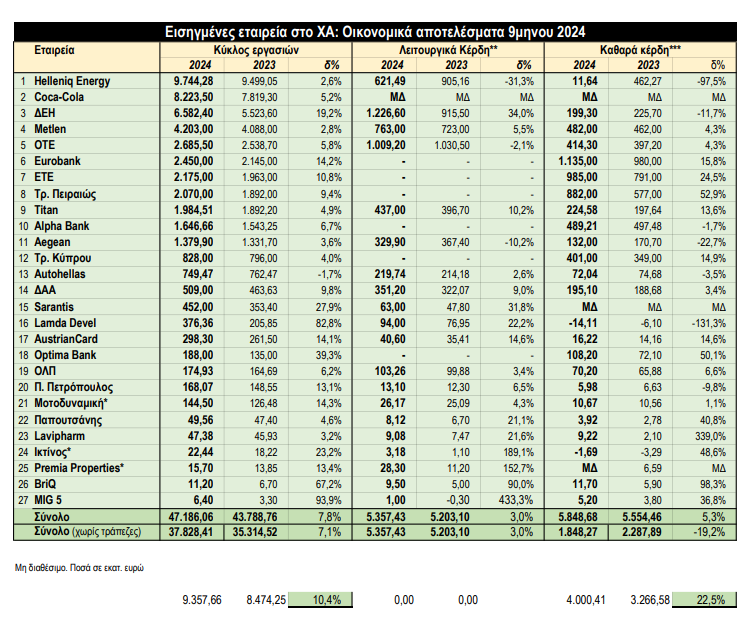Select the 'Παπουτσάνης' cell
This screenshot has height=624, width=752.
[x=68, y=421]
